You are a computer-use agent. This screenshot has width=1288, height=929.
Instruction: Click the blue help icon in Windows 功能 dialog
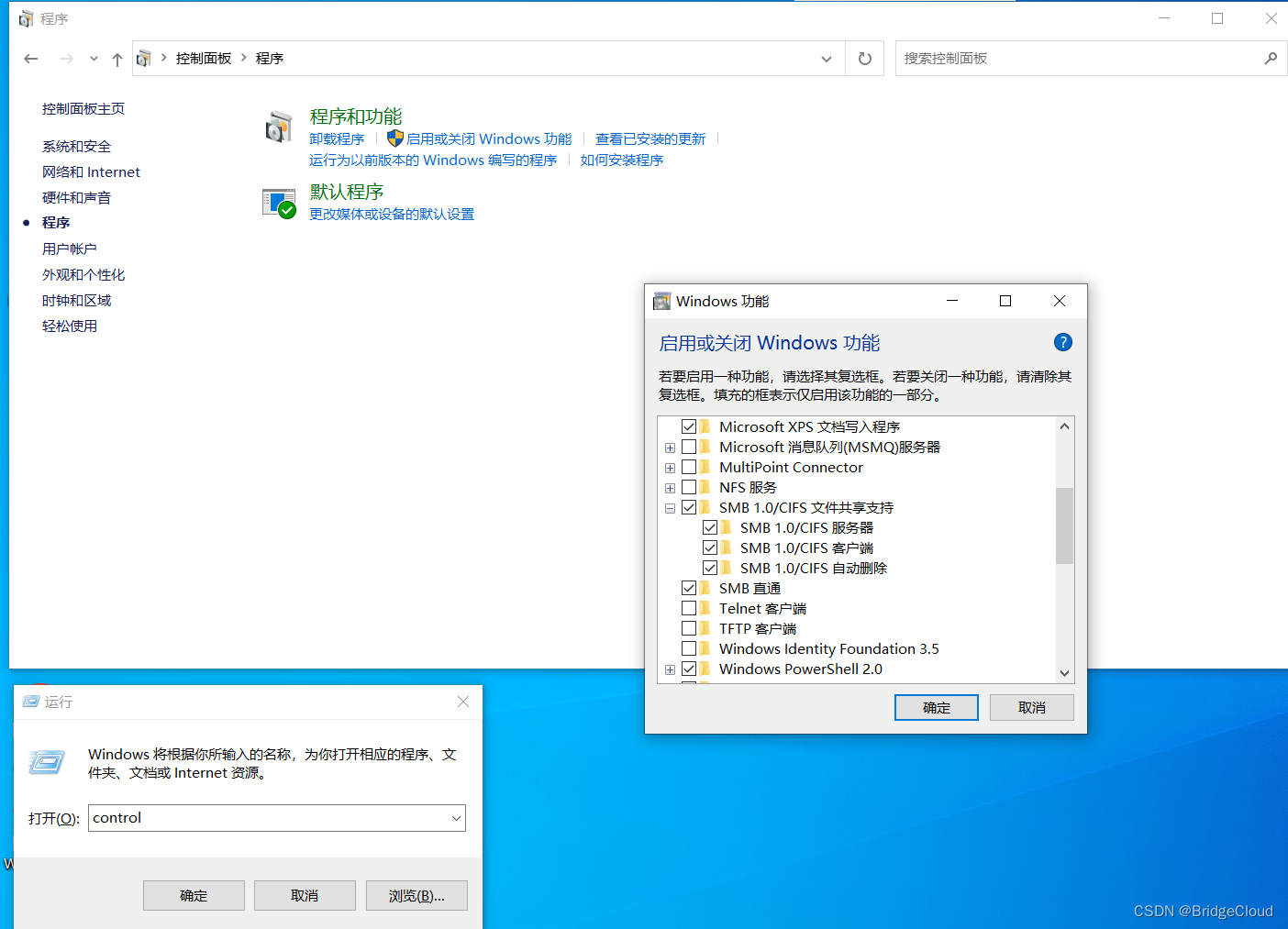[1063, 342]
